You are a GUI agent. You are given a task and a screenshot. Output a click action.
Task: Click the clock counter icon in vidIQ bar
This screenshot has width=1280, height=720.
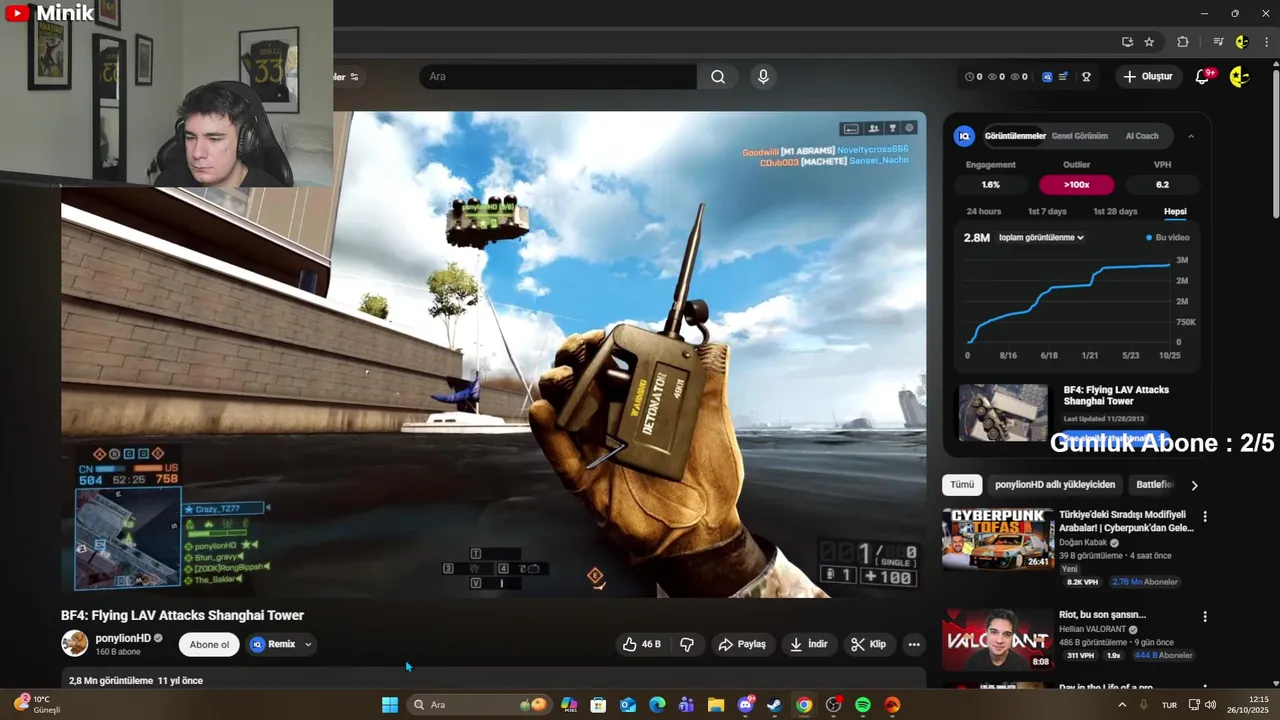click(x=969, y=77)
